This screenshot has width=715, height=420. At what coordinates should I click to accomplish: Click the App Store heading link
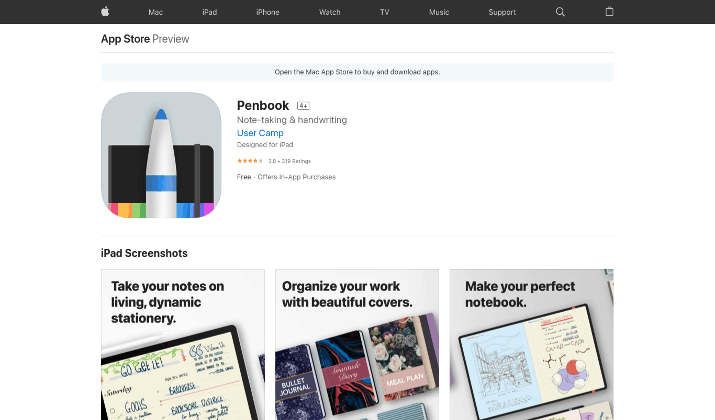tap(125, 39)
